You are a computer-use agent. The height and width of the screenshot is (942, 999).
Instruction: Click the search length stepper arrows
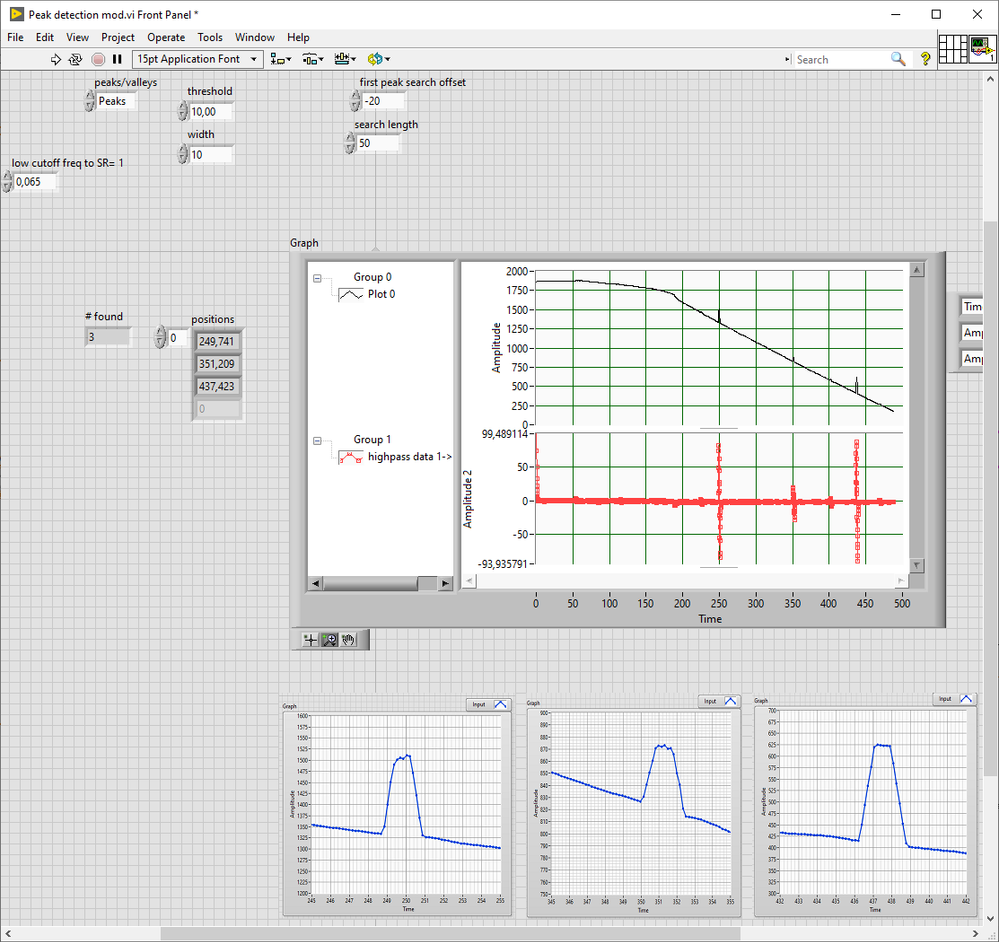(x=350, y=143)
